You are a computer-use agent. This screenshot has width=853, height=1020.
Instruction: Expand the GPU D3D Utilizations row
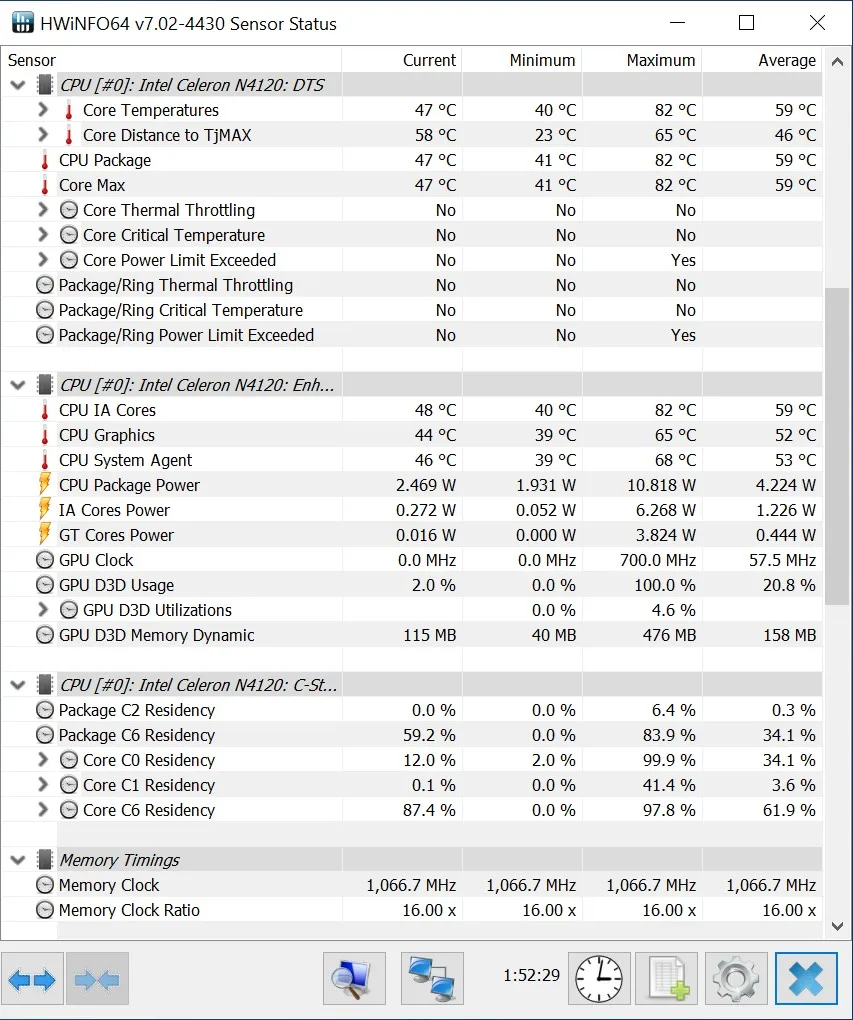tap(42, 610)
